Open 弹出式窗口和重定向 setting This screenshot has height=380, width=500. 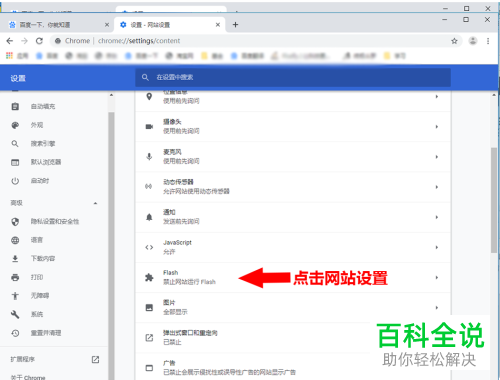tap(293, 338)
